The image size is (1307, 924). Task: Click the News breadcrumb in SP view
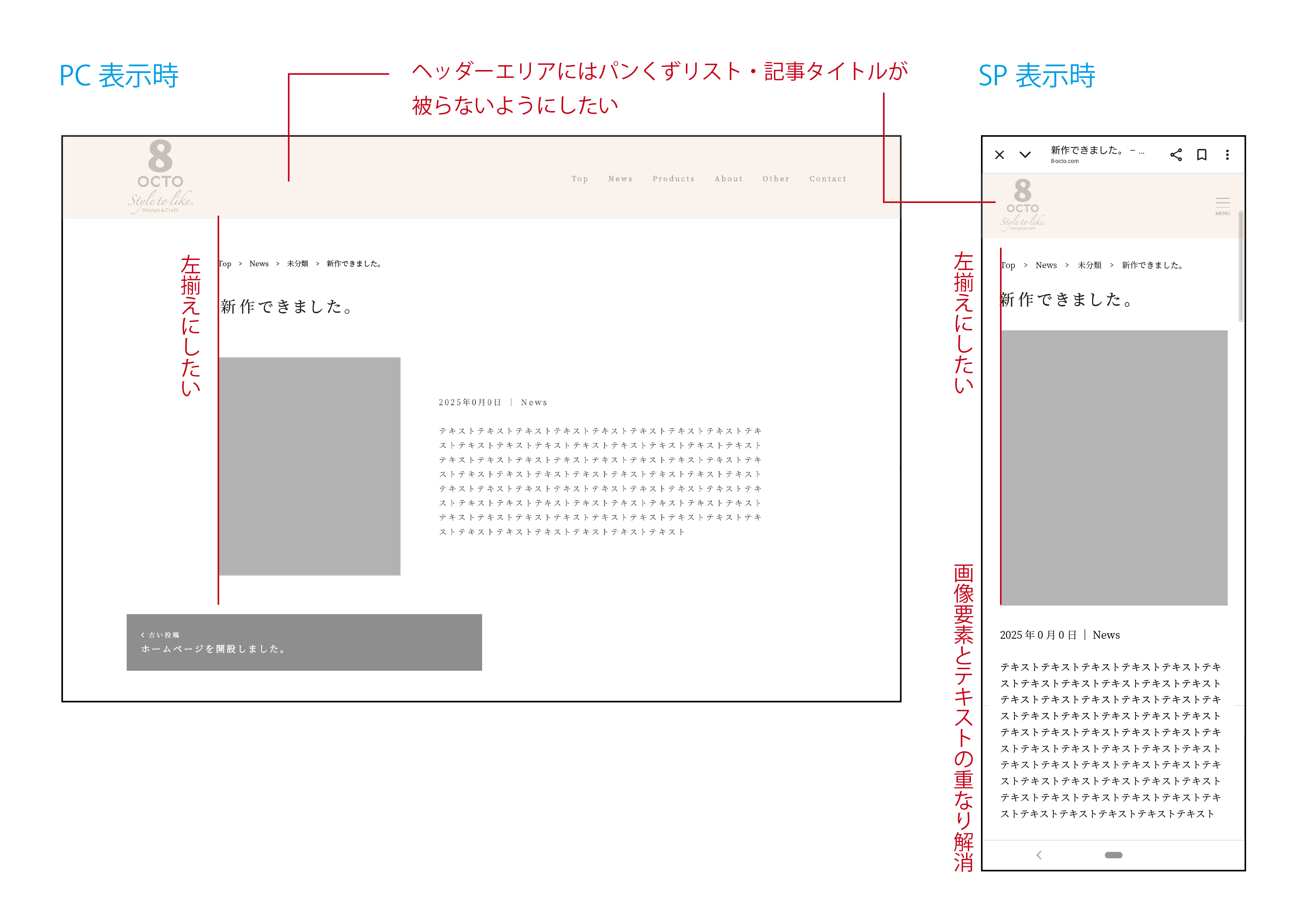(1046, 265)
